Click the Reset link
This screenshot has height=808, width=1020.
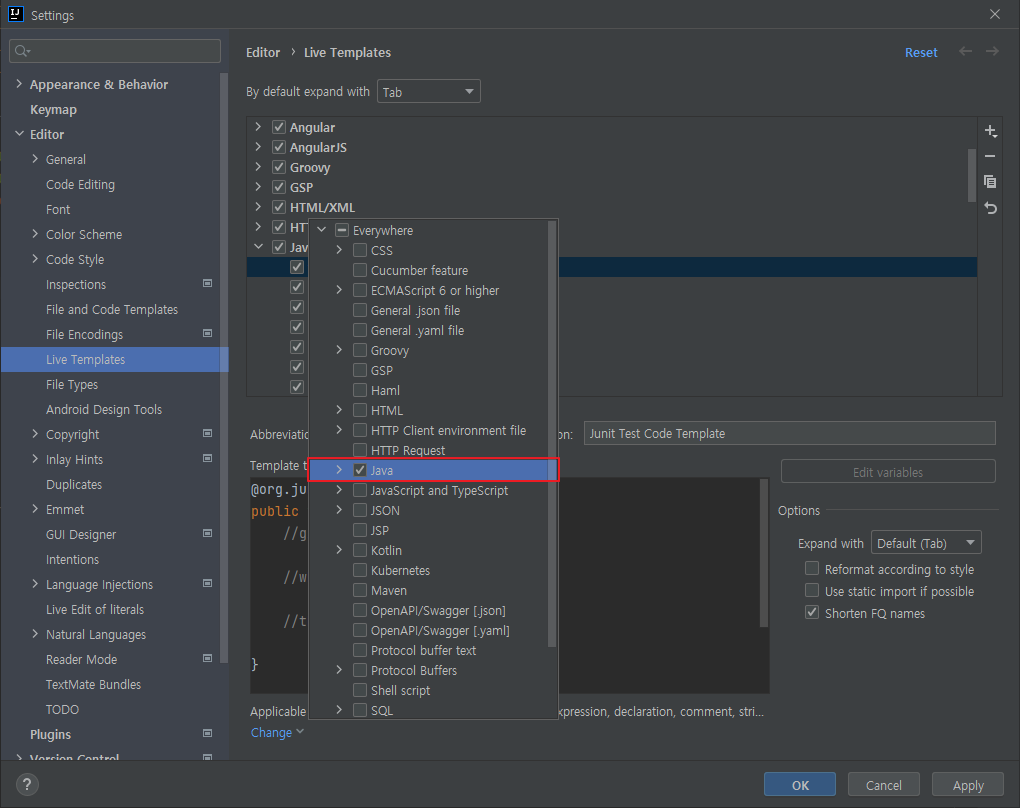point(921,52)
